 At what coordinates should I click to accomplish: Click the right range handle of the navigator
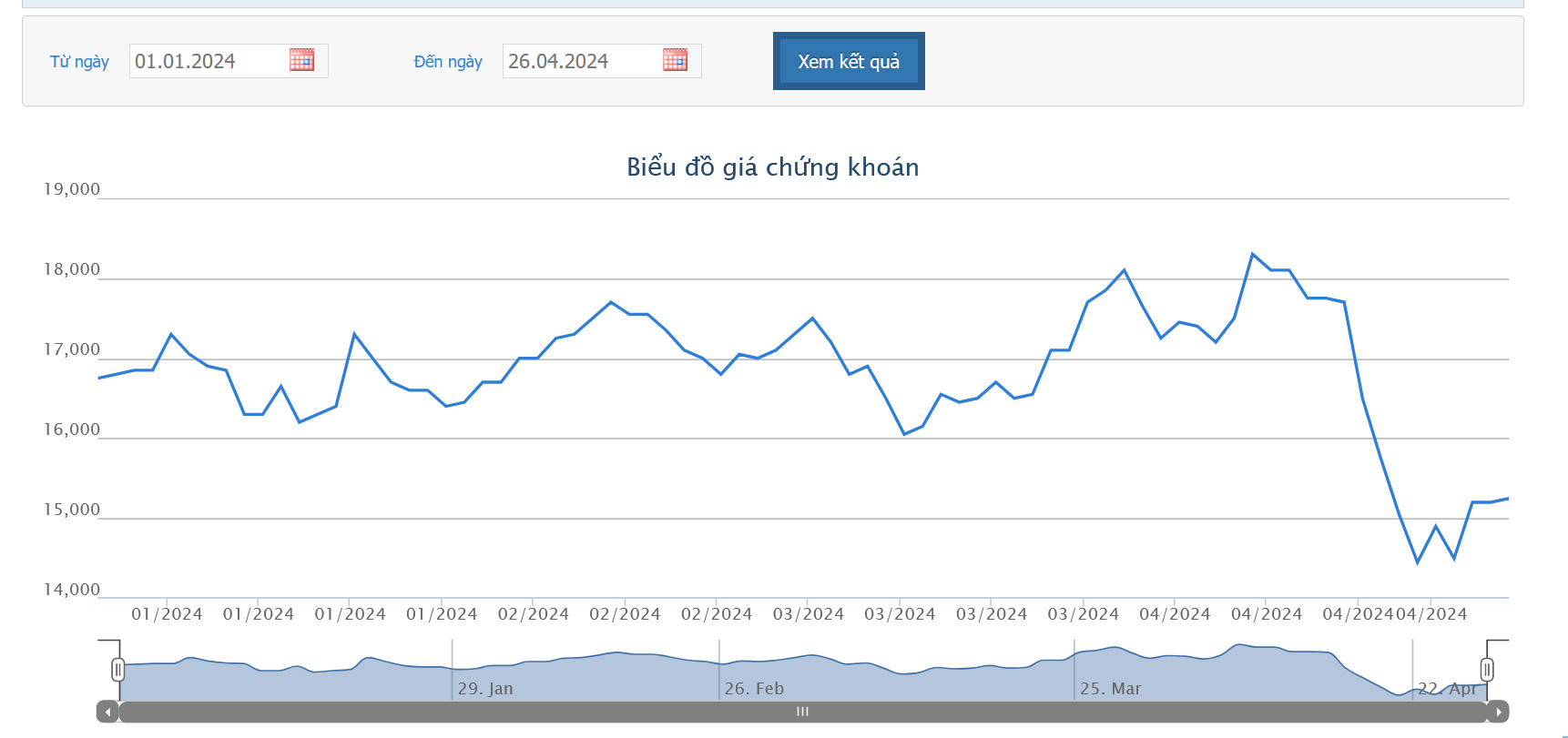[x=1486, y=670]
